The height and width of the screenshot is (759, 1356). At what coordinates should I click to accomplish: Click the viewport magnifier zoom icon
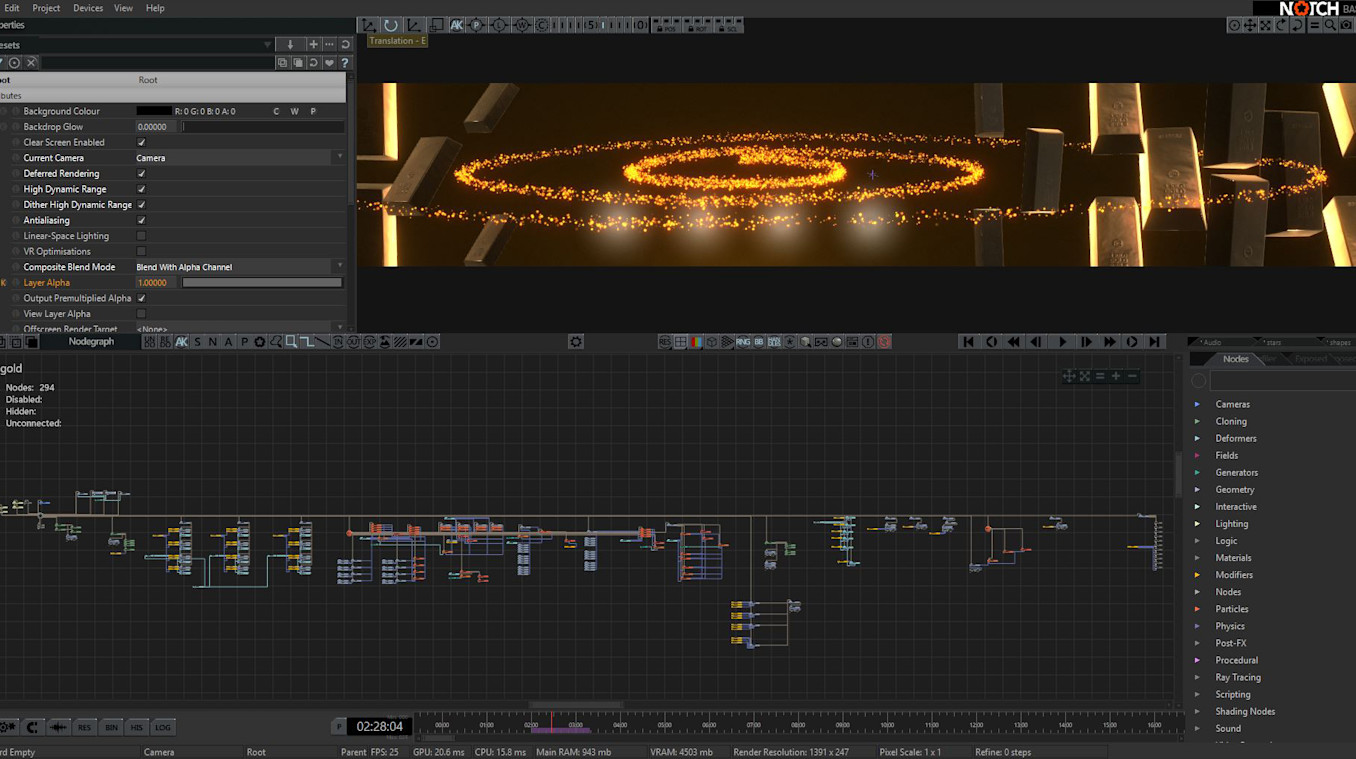pyautogui.click(x=1330, y=25)
